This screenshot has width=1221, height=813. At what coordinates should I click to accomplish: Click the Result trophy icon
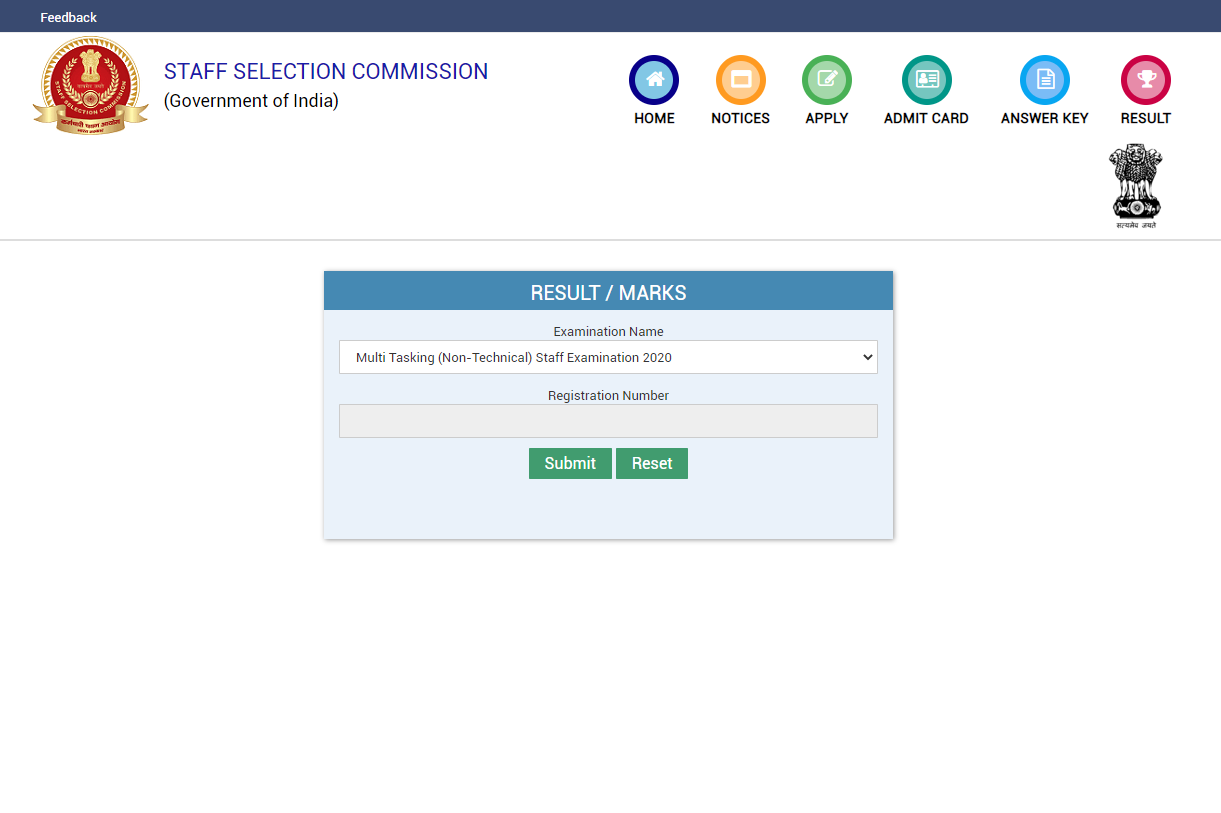(1146, 80)
